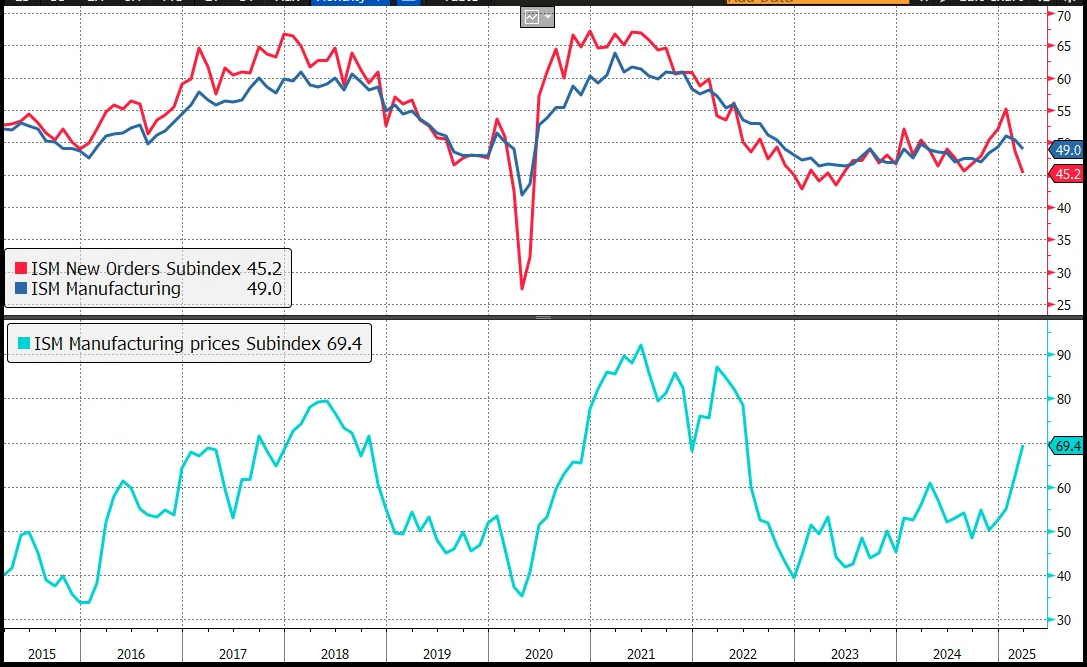1087x667 pixels.
Task: Click the 25 tick on the ISM Manufacturing axis
Action: (1064, 304)
